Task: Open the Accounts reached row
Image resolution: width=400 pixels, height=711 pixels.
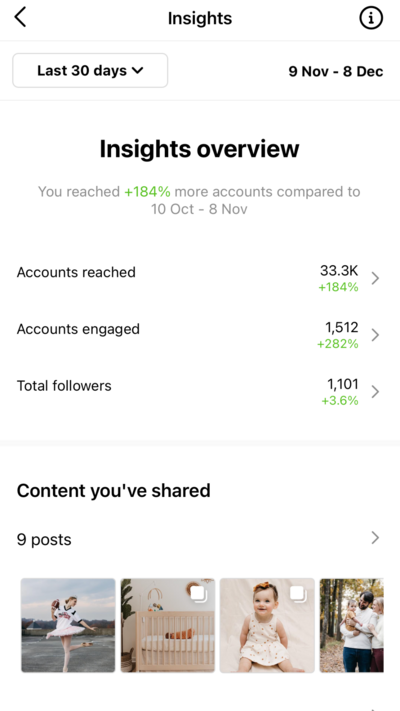Action: pyautogui.click(x=200, y=278)
